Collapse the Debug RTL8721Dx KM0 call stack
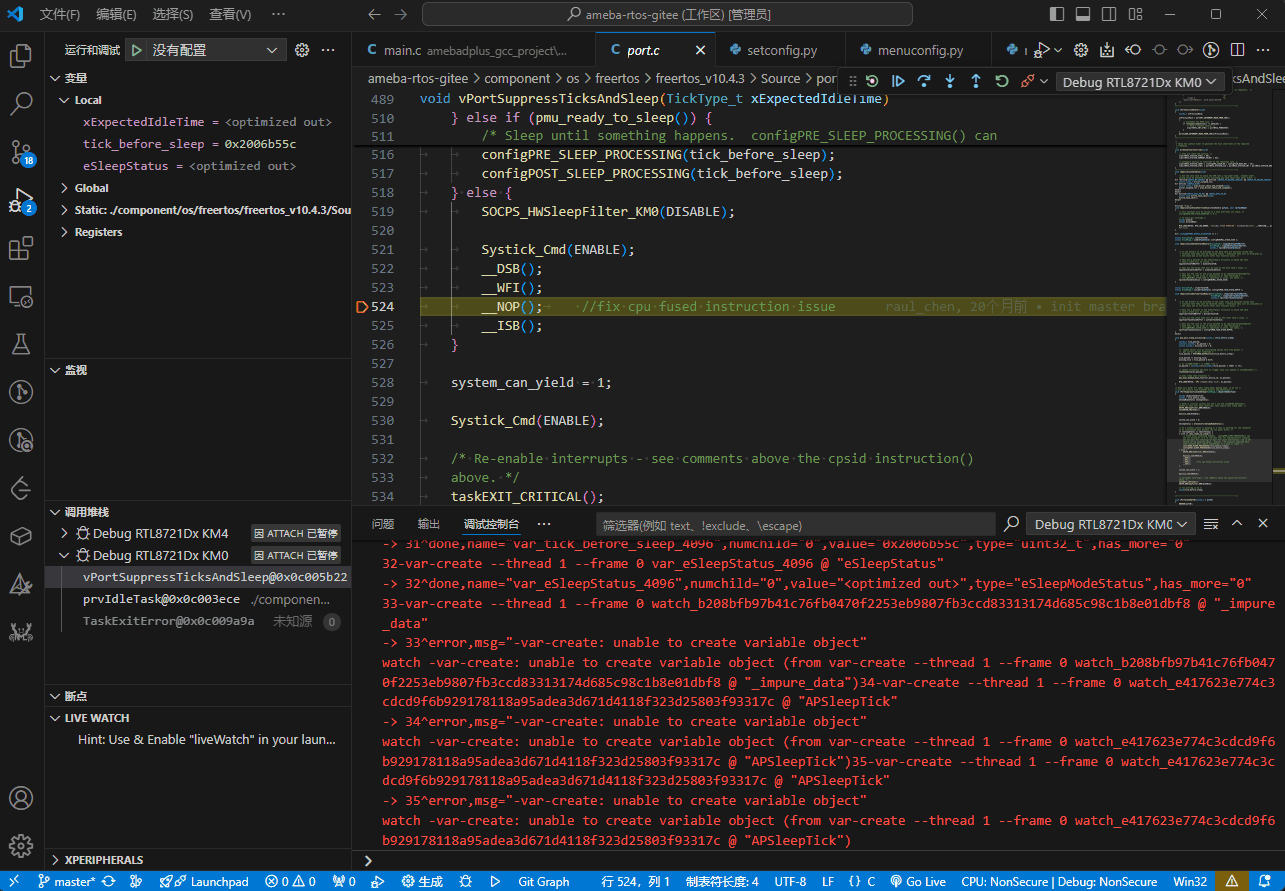 65,555
